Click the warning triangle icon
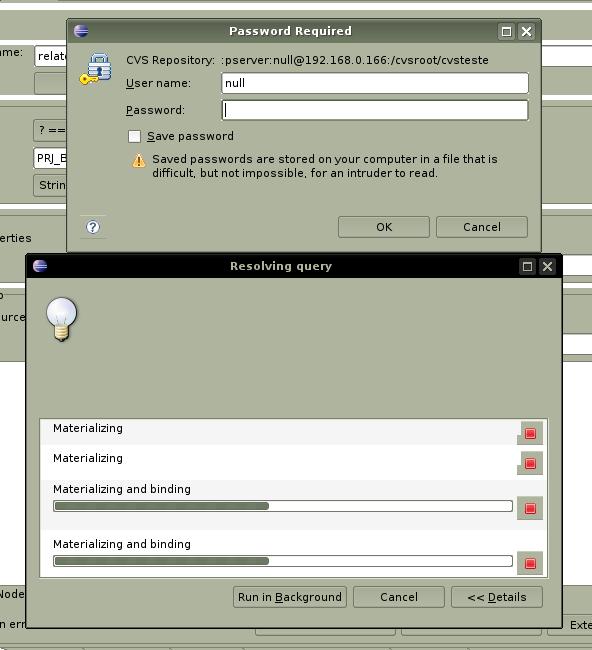Screen dimensions: 592x650 [x=139, y=160]
